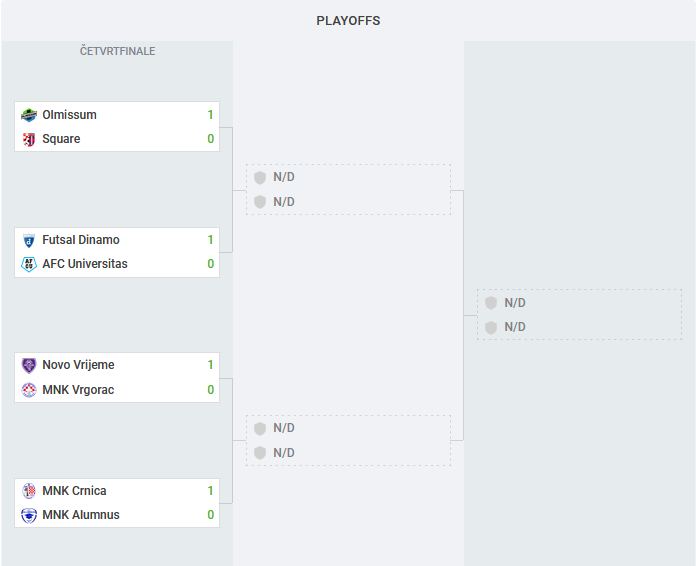This screenshot has height=566, width=696.
Task: Open the Futsal Dinamo team link
Action: (81, 240)
